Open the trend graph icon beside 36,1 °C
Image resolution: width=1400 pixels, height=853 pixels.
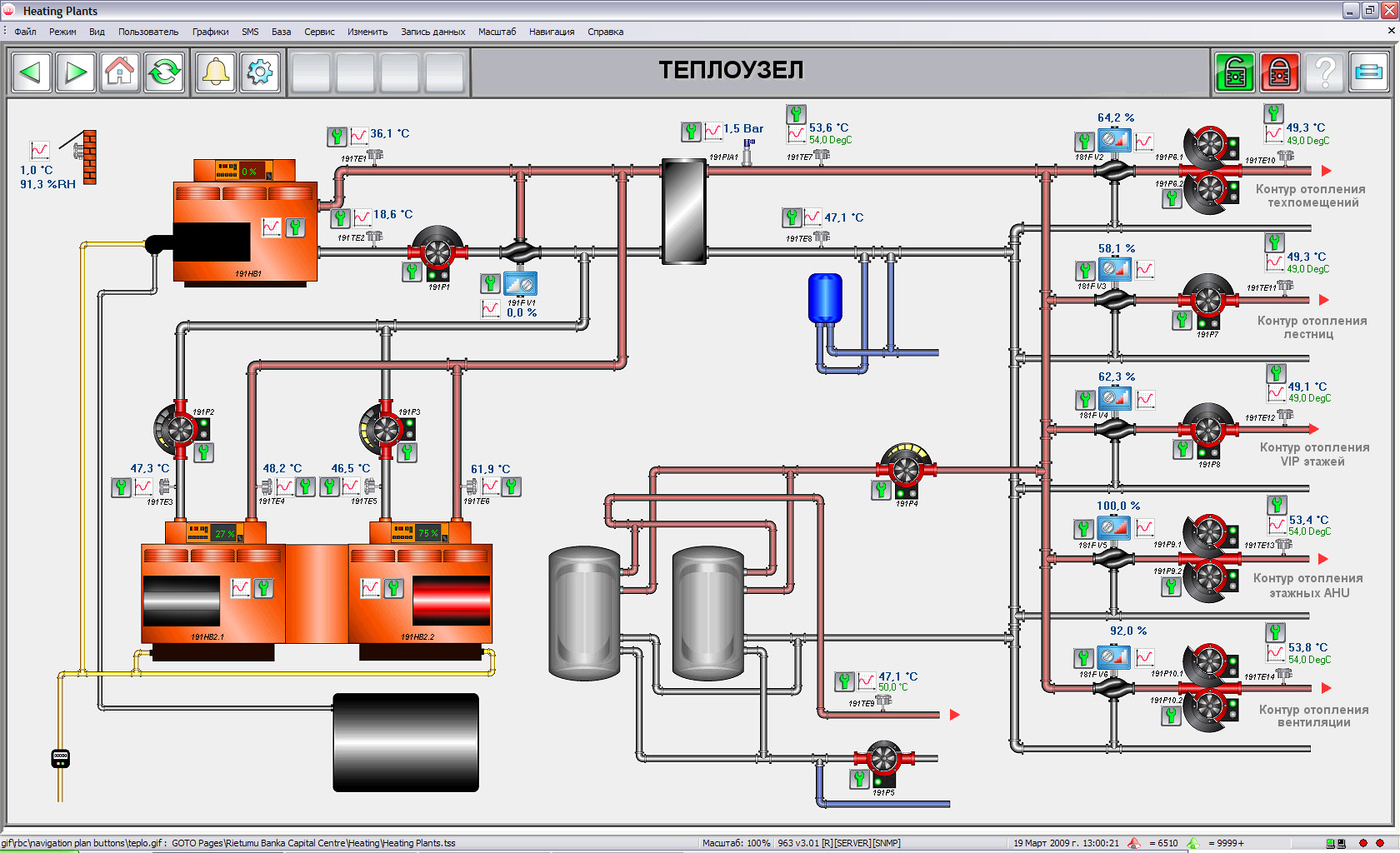[359, 136]
